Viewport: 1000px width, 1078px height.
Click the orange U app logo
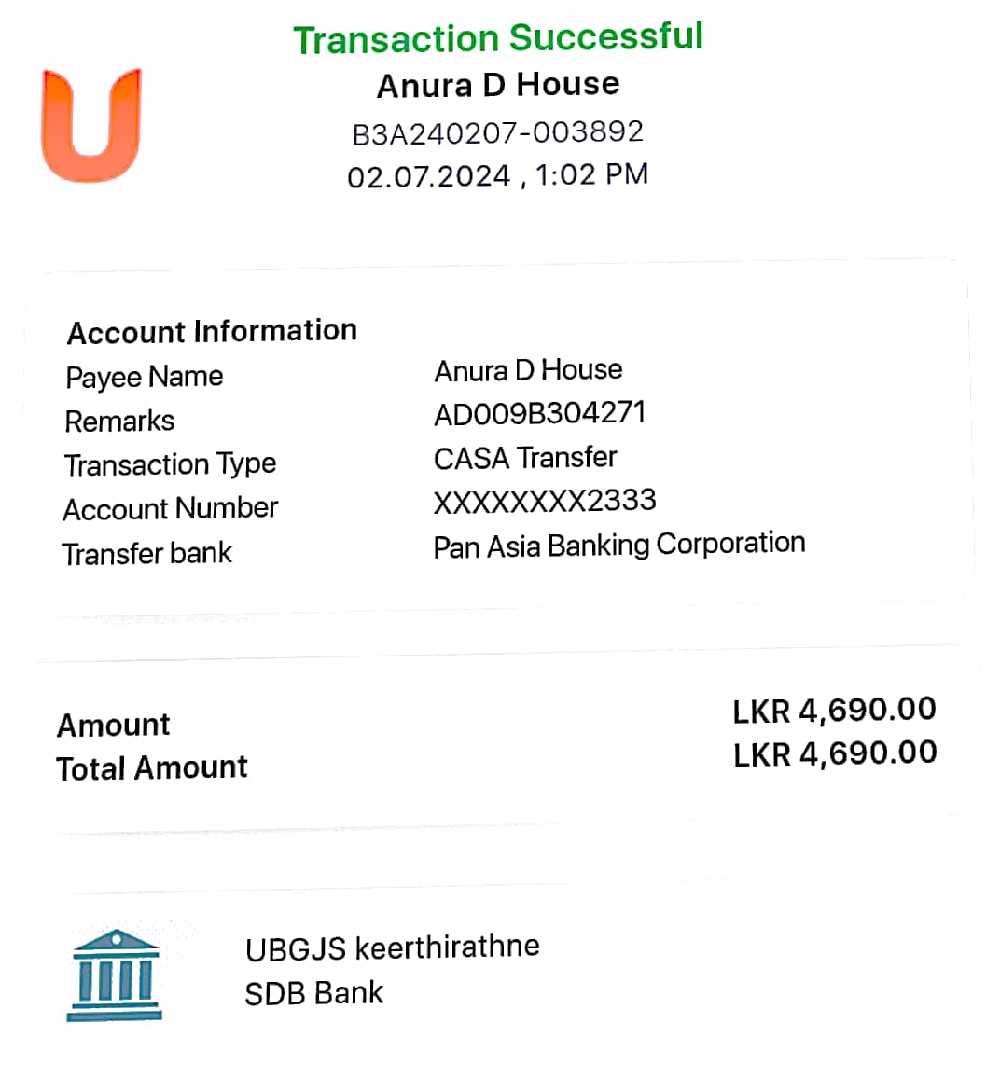pos(91,125)
